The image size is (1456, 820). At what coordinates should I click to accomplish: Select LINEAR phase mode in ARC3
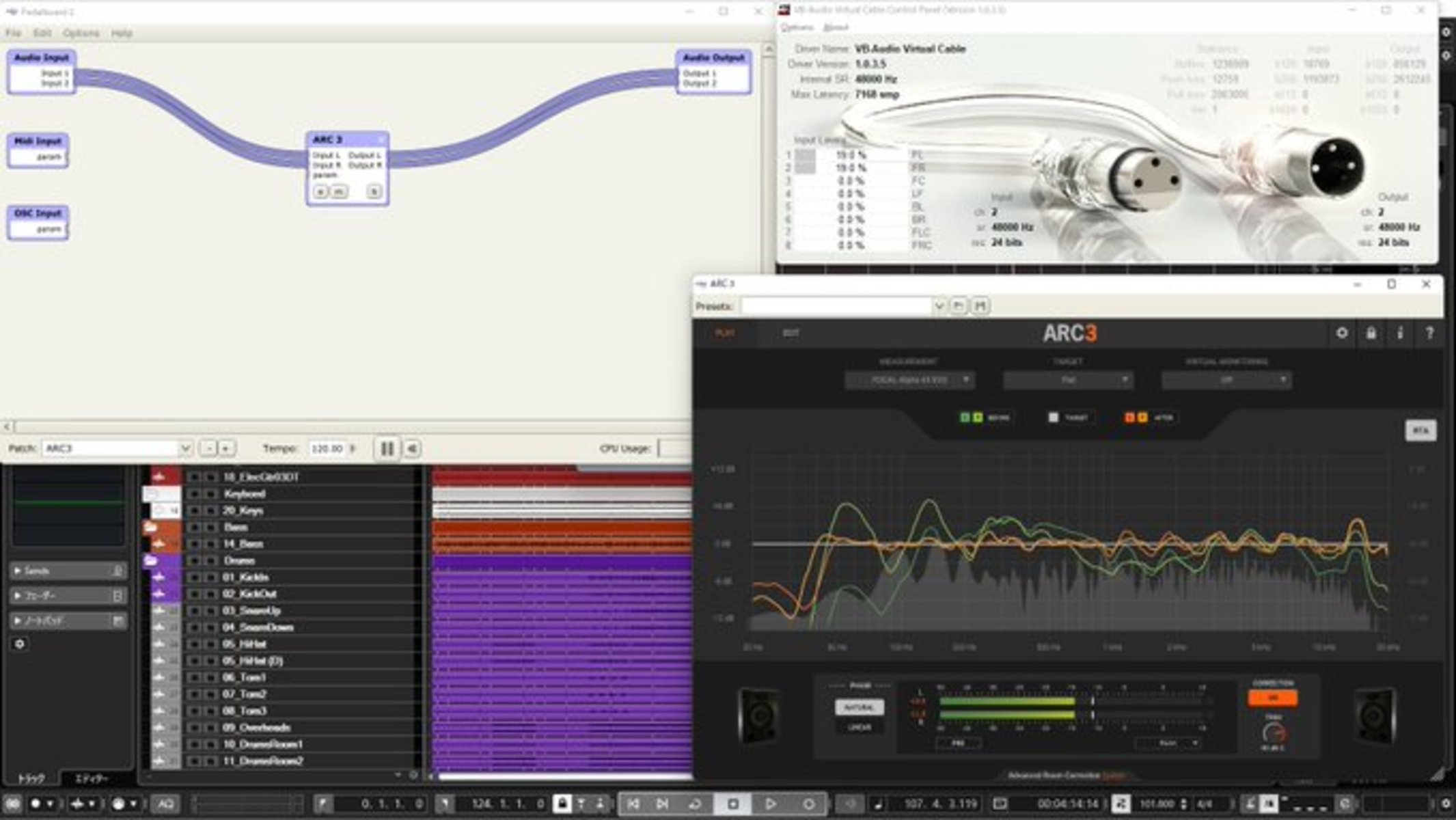(859, 727)
